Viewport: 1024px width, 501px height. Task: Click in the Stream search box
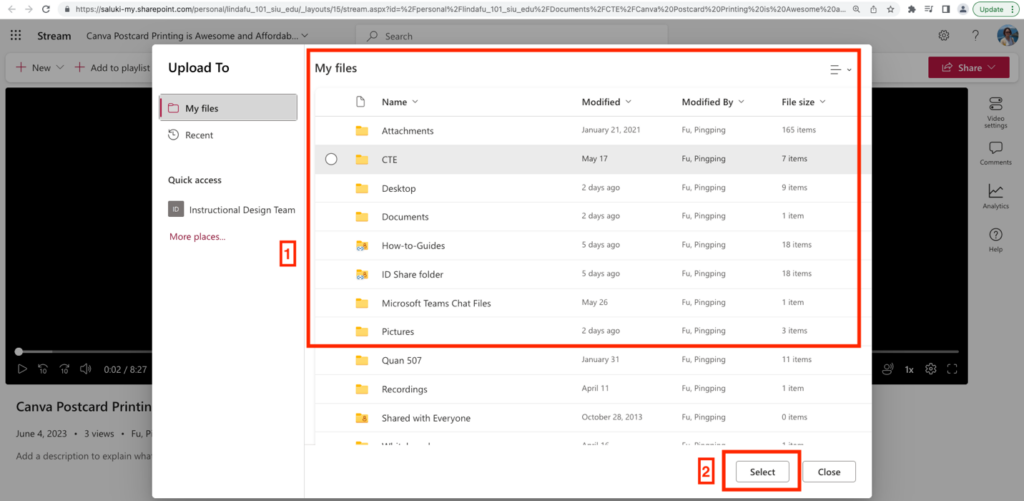512,37
